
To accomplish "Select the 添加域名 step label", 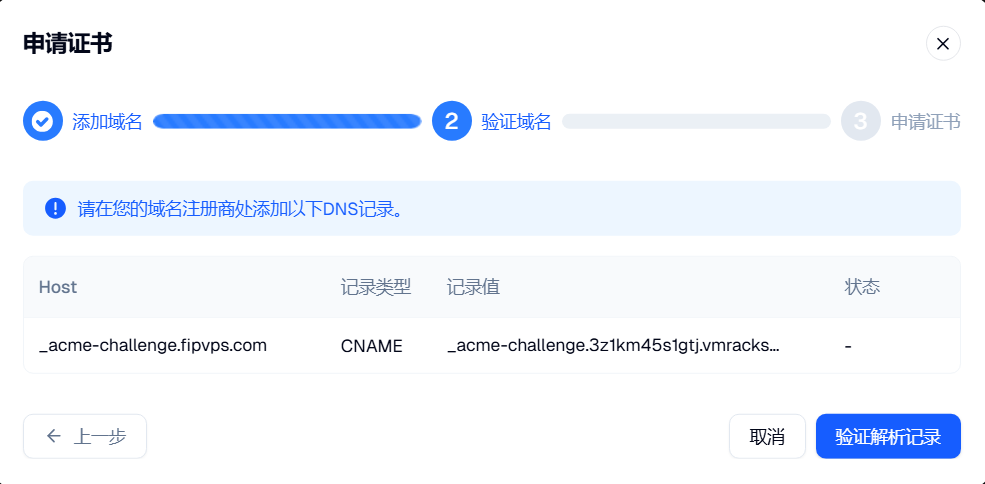I will (107, 121).
